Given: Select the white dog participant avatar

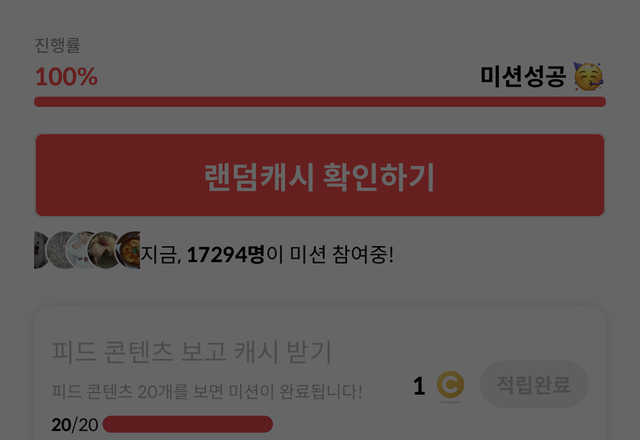Looking at the screenshot, I should pyautogui.click(x=40, y=250).
